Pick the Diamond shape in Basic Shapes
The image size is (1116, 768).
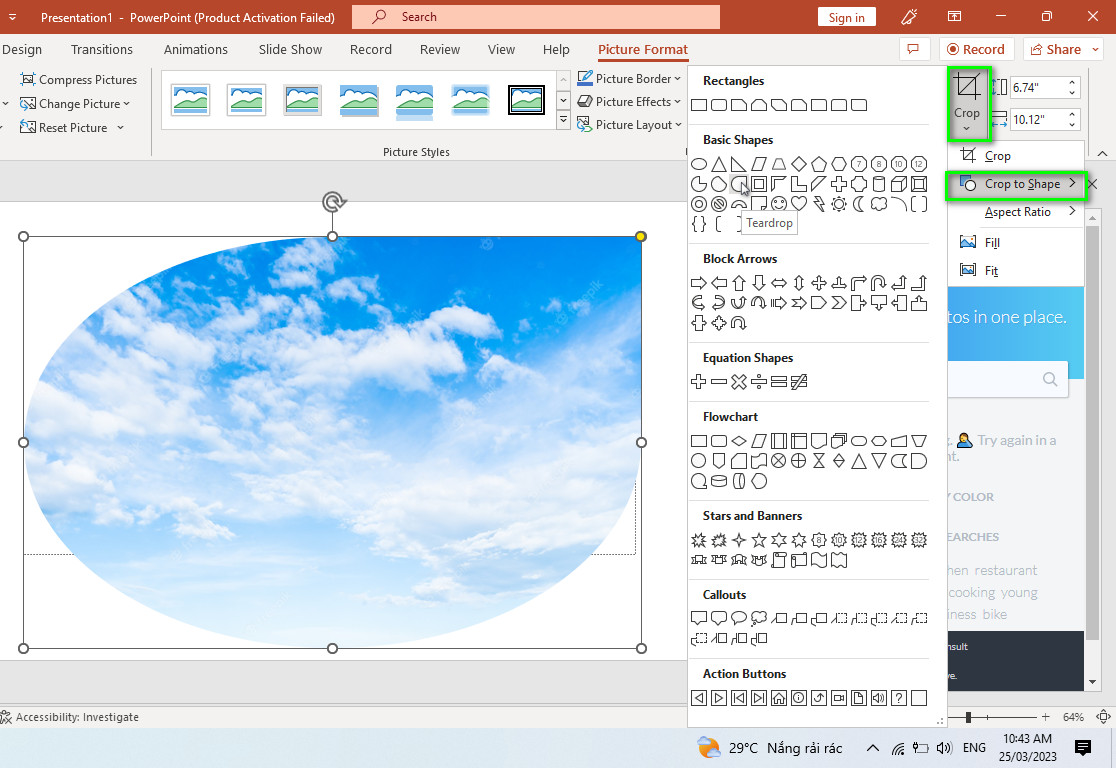[799, 164]
